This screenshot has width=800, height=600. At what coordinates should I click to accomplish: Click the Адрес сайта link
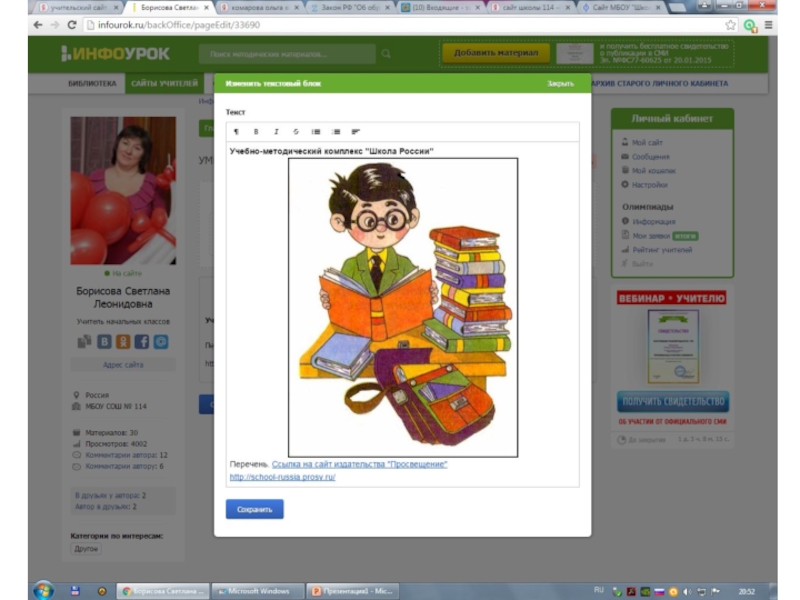123,365
